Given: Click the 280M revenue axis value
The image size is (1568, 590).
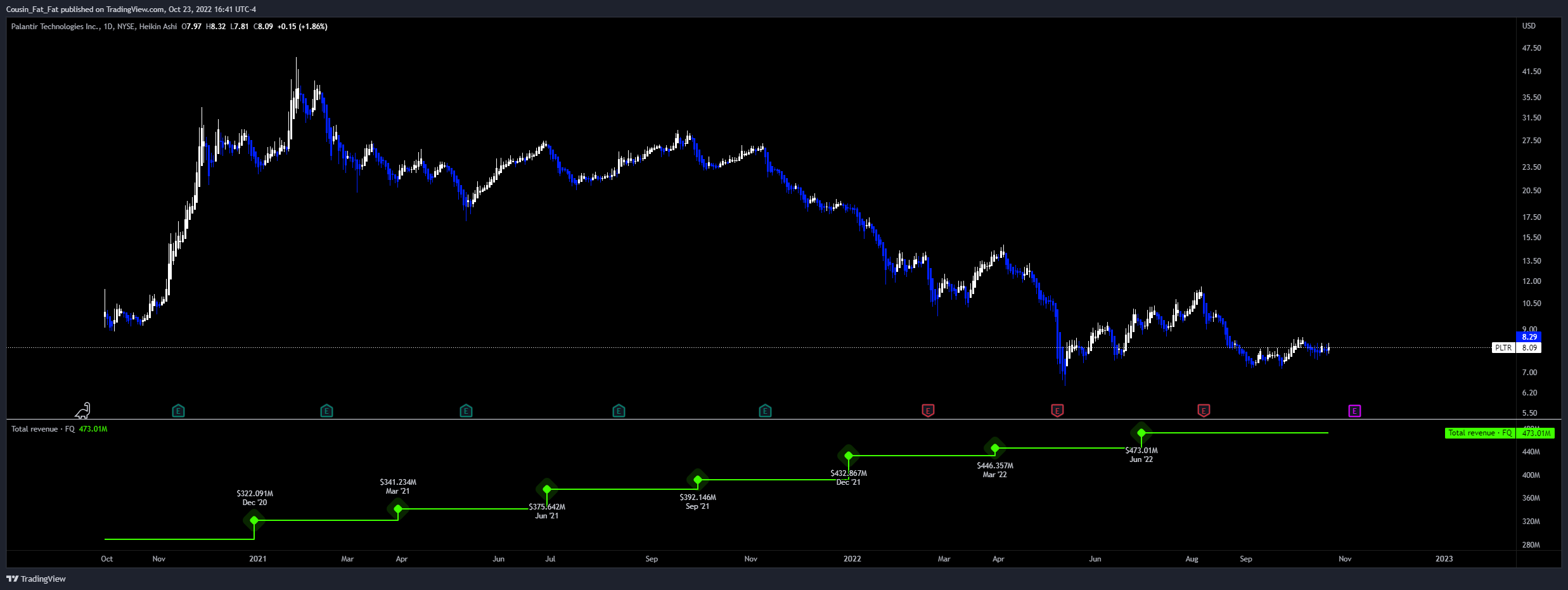Looking at the screenshot, I should pyautogui.click(x=1531, y=545).
